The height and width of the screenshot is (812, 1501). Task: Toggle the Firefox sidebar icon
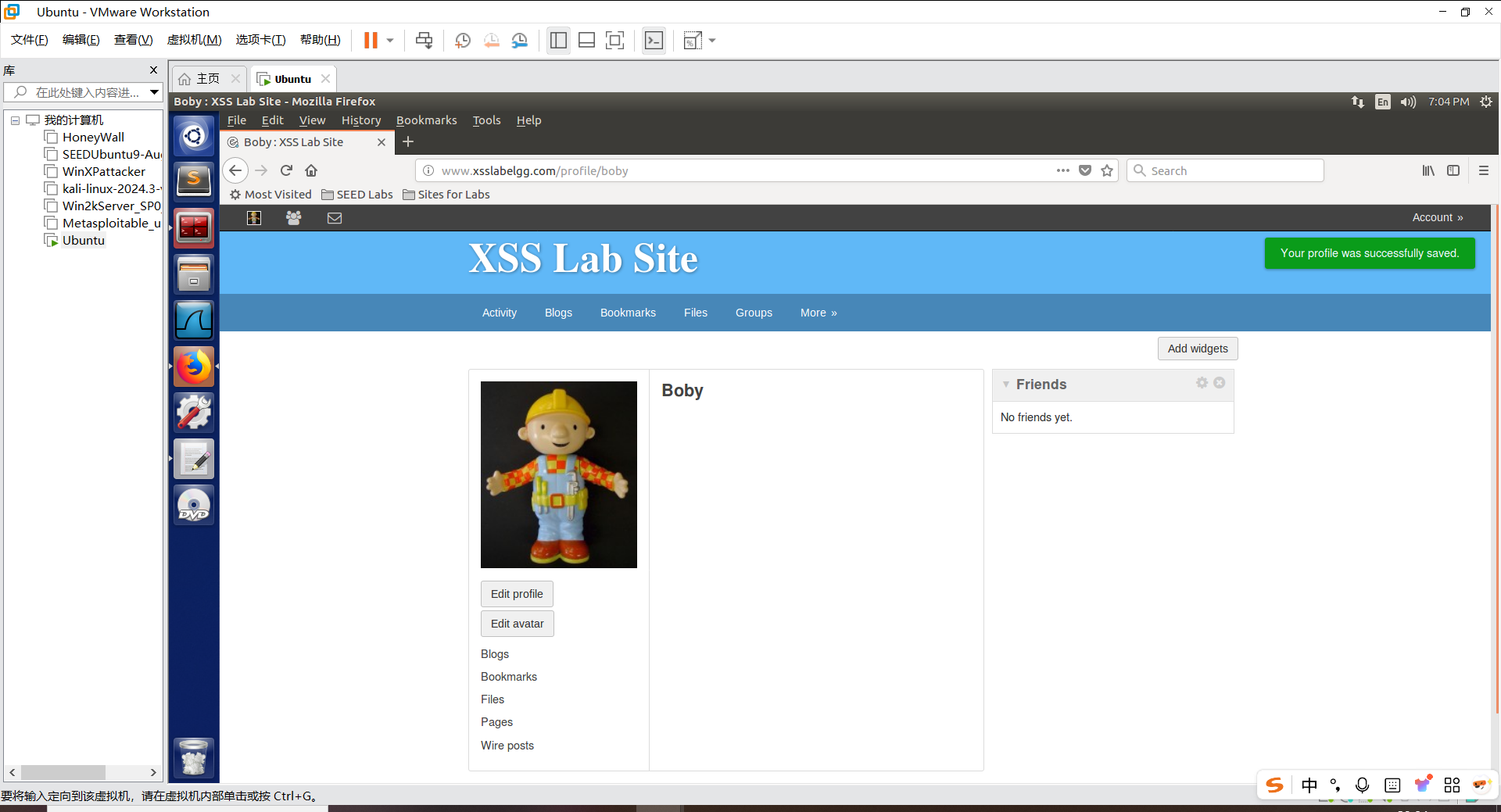pyautogui.click(x=1453, y=170)
